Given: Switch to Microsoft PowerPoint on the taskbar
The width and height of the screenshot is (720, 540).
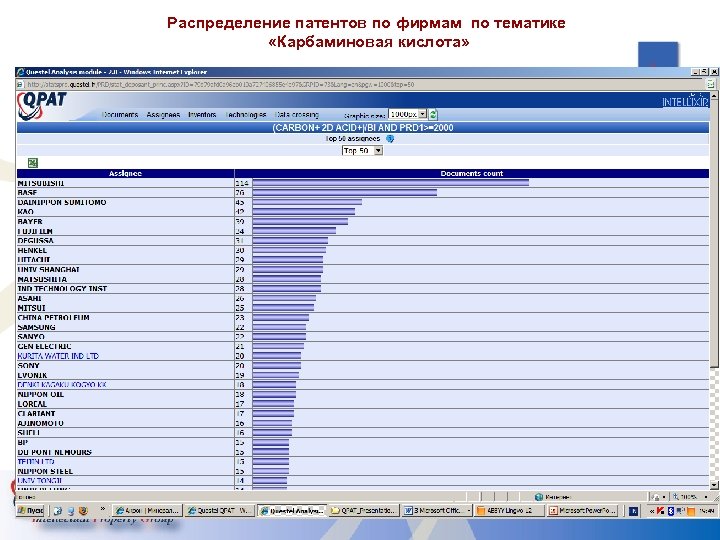Looking at the screenshot, I should [x=582, y=511].
